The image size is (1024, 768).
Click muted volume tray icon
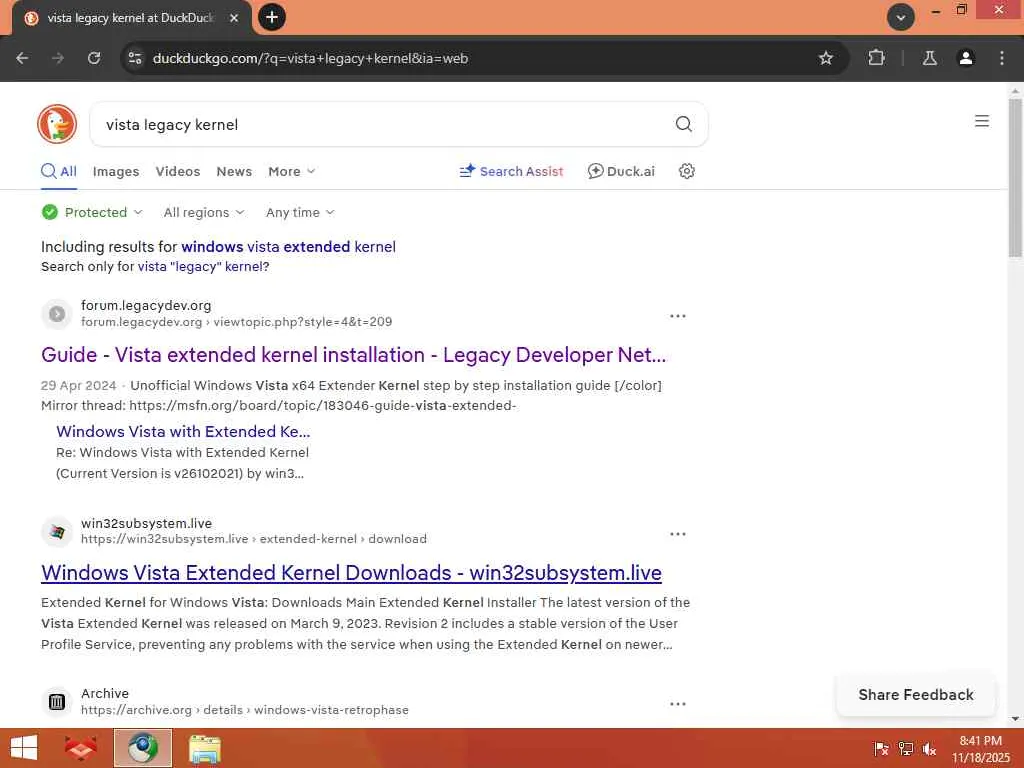pos(929,749)
